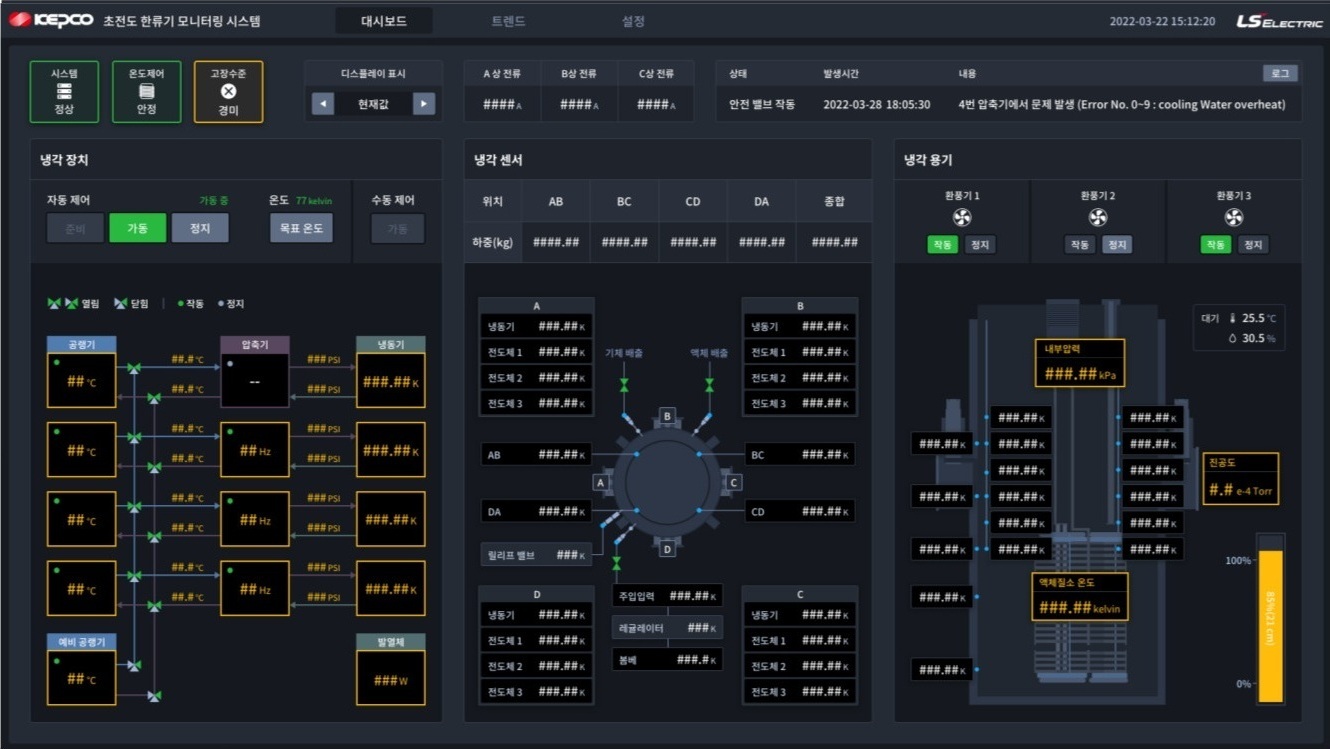Click the green 기체 배출 valve icon
Screen dimensions: 1330x749
pyautogui.click(x=624, y=384)
